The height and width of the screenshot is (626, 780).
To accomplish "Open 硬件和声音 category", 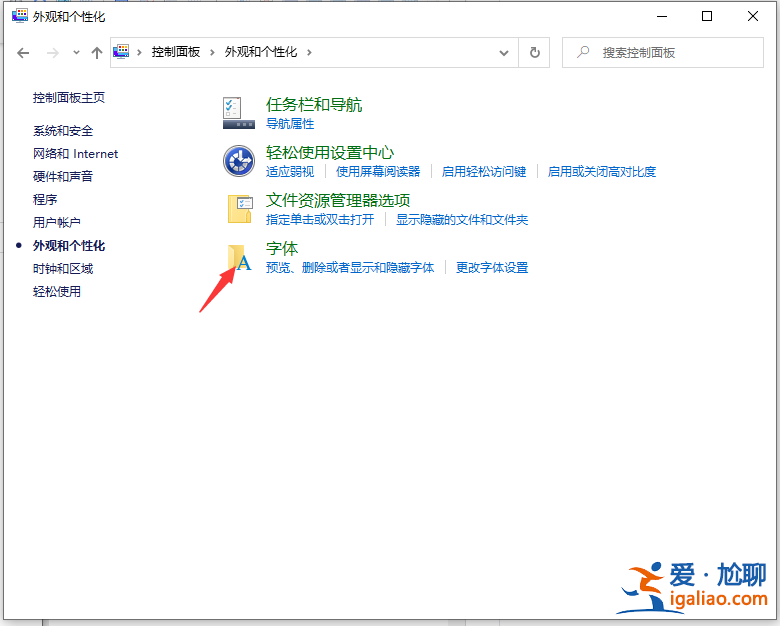I will coord(63,176).
